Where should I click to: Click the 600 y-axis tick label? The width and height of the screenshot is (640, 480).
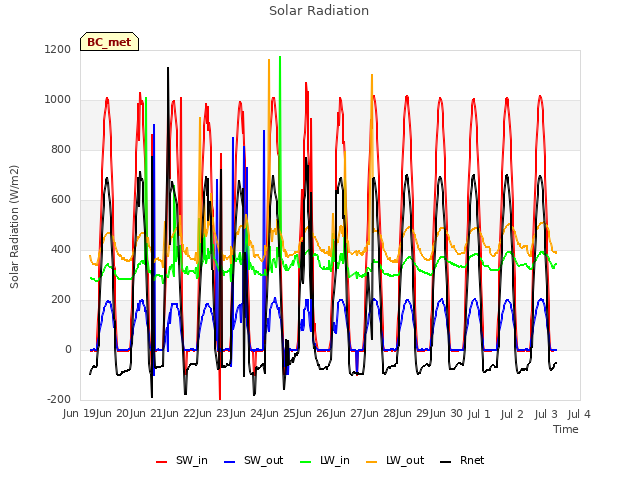pos(61,199)
